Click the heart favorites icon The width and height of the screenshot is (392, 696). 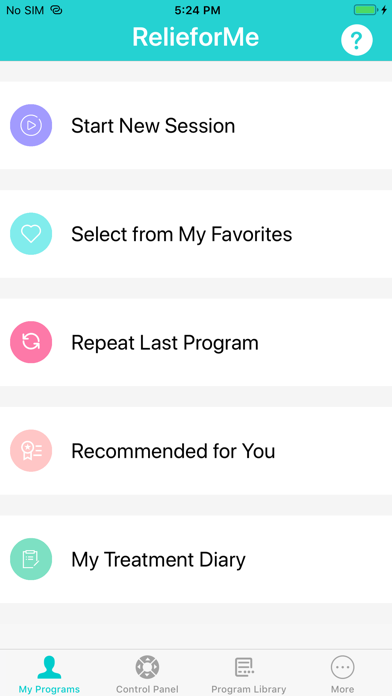[x=31, y=234]
